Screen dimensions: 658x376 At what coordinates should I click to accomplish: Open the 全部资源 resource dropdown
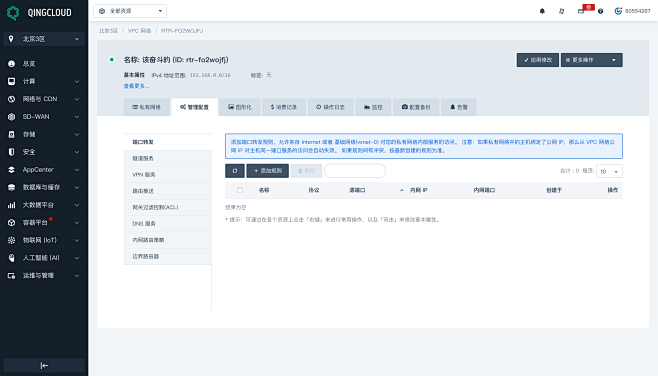pyautogui.click(x=130, y=11)
